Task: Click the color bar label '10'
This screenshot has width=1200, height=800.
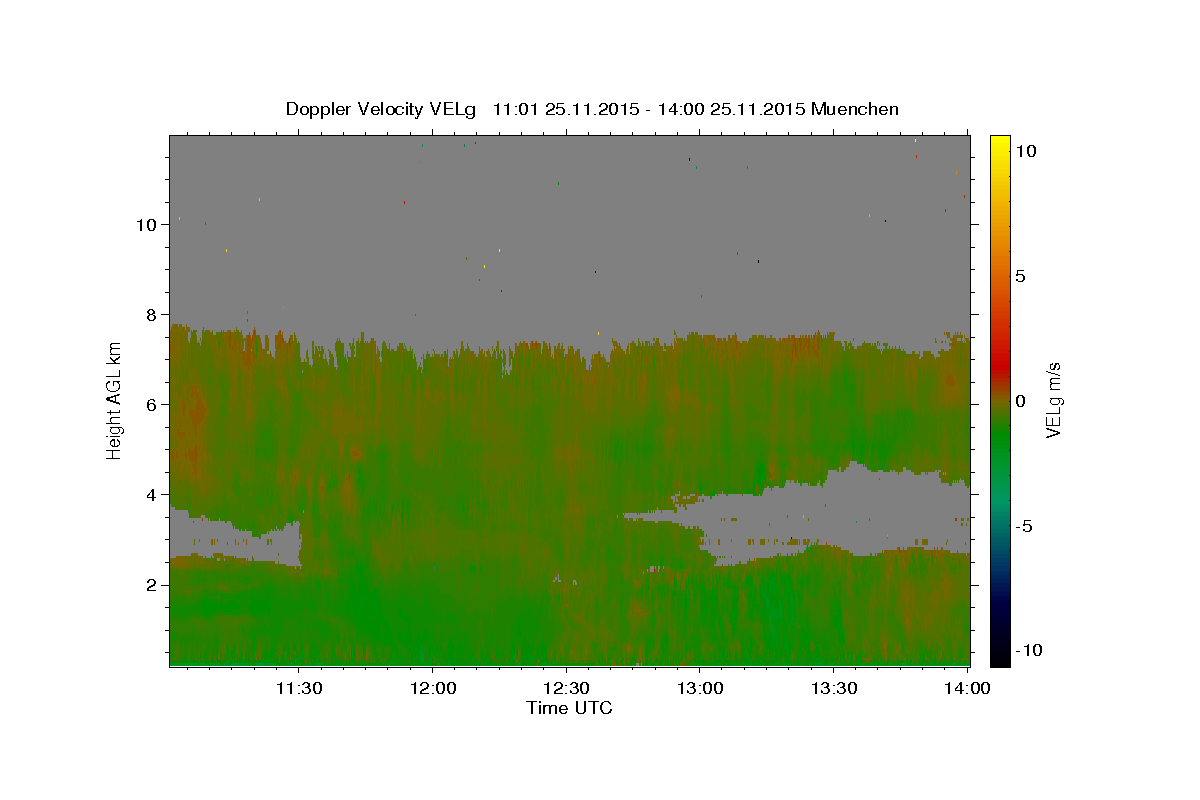Action: pyautogui.click(x=1026, y=150)
